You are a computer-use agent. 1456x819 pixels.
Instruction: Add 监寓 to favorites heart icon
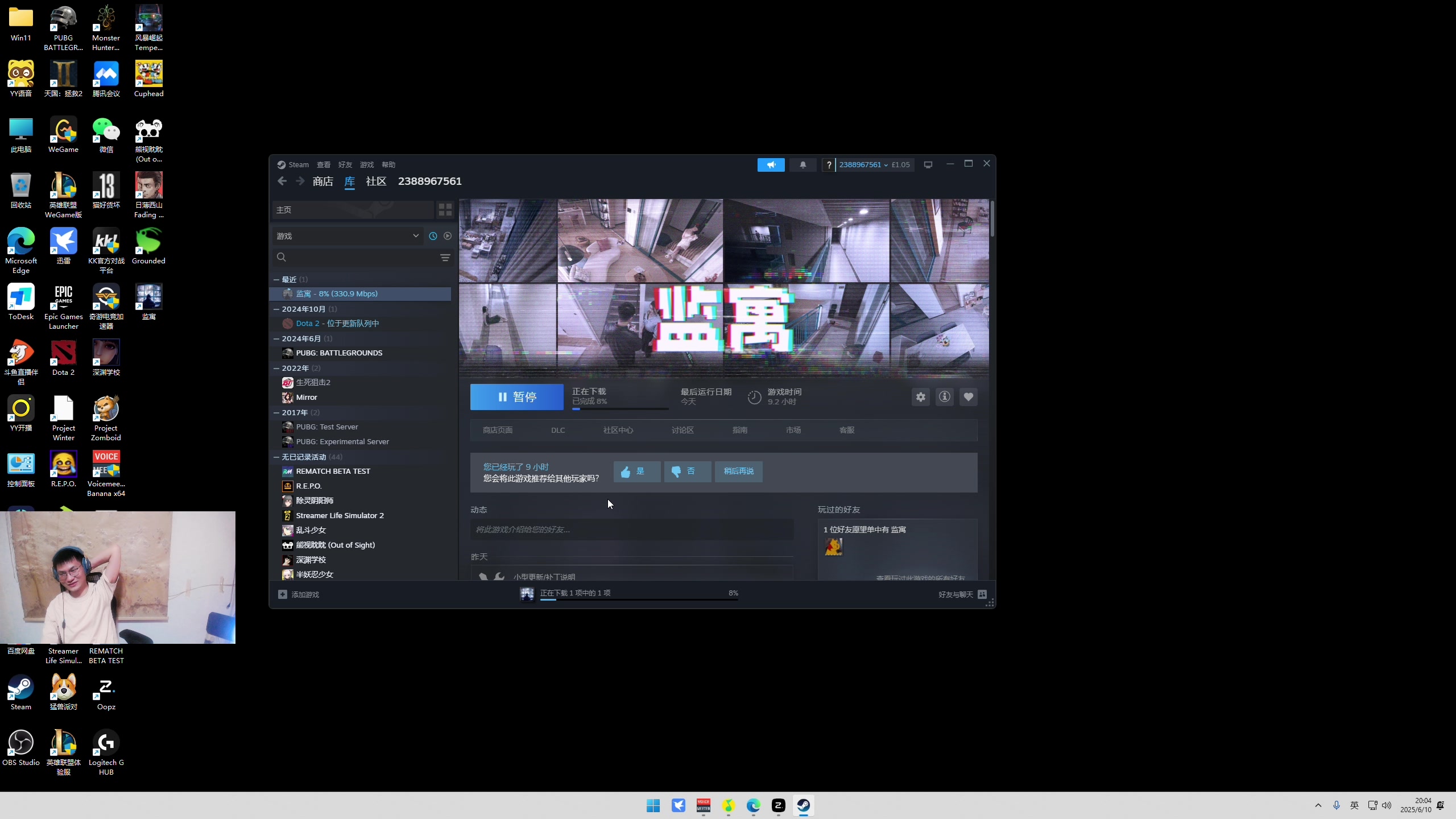969,397
